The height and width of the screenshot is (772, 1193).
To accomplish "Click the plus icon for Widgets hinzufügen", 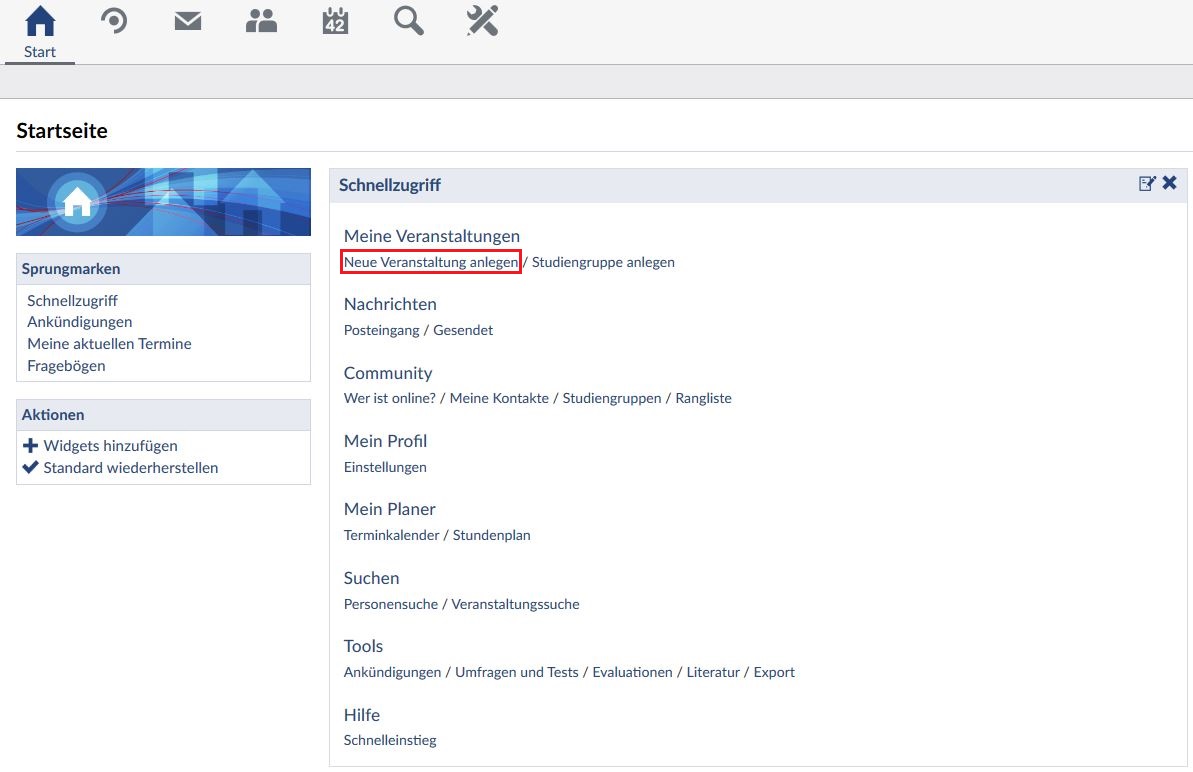I will 30,446.
